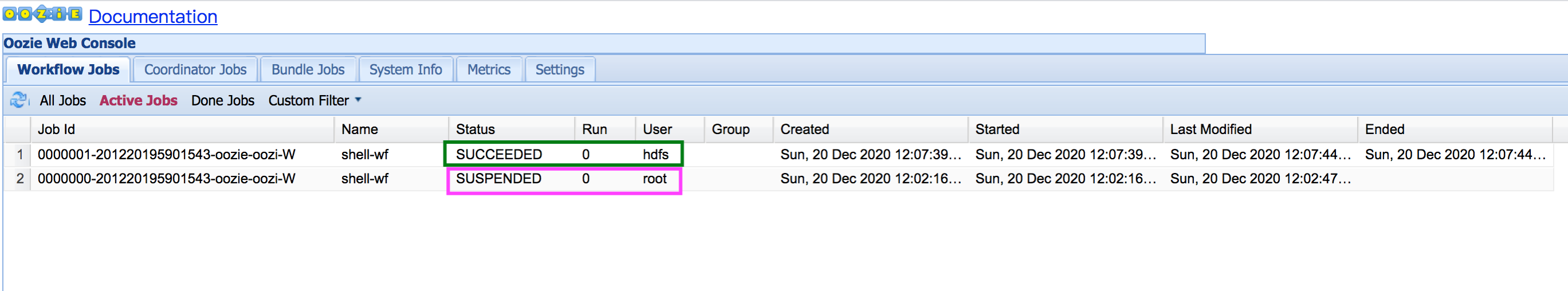This screenshot has height=291, width=1568.
Task: Sort by the Job Id column header
Action: coord(56,129)
